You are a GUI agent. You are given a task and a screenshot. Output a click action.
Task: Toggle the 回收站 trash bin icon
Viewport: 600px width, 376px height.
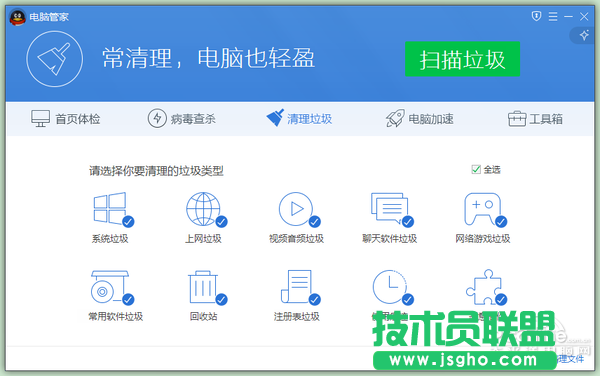tap(207, 288)
